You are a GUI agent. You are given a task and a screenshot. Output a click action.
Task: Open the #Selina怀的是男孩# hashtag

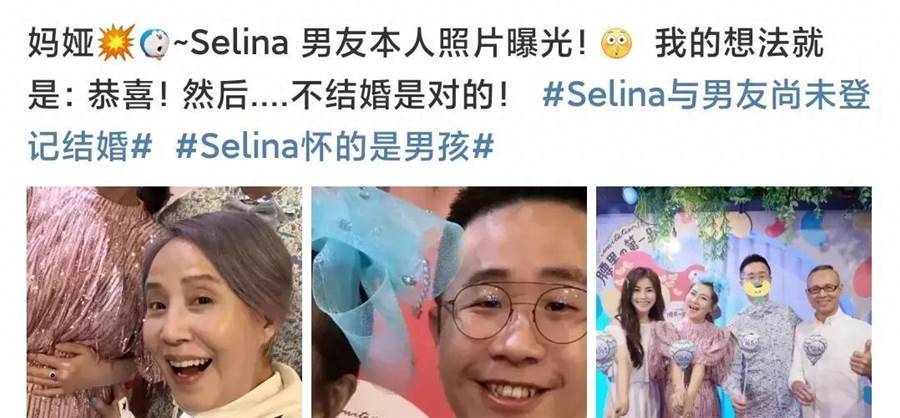[335, 146]
